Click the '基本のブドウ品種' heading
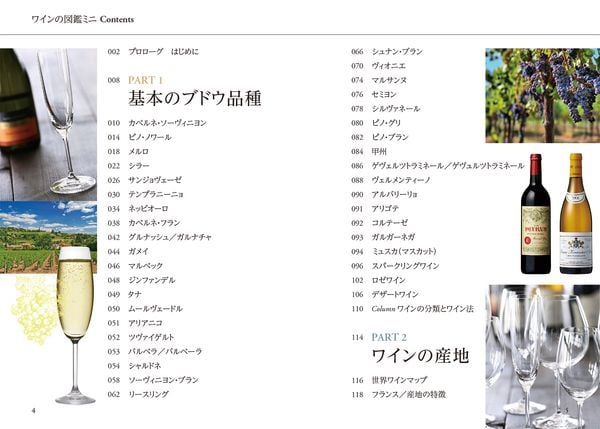Screen dimensions: 600x429 (195, 98)
